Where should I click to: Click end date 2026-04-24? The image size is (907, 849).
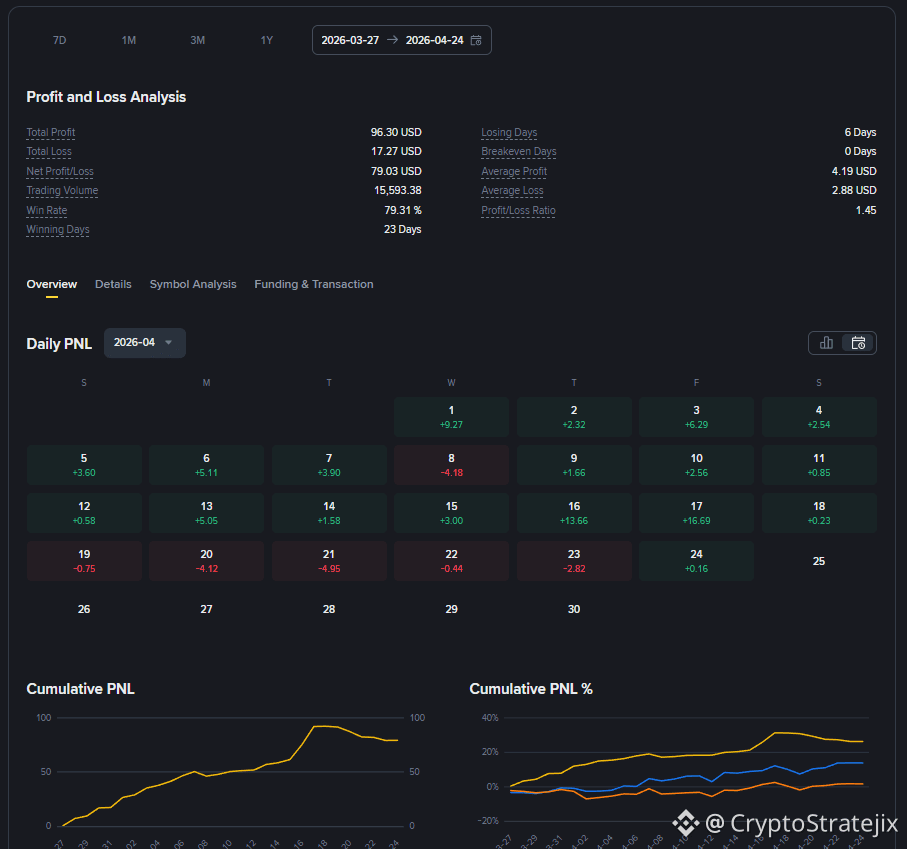(434, 40)
